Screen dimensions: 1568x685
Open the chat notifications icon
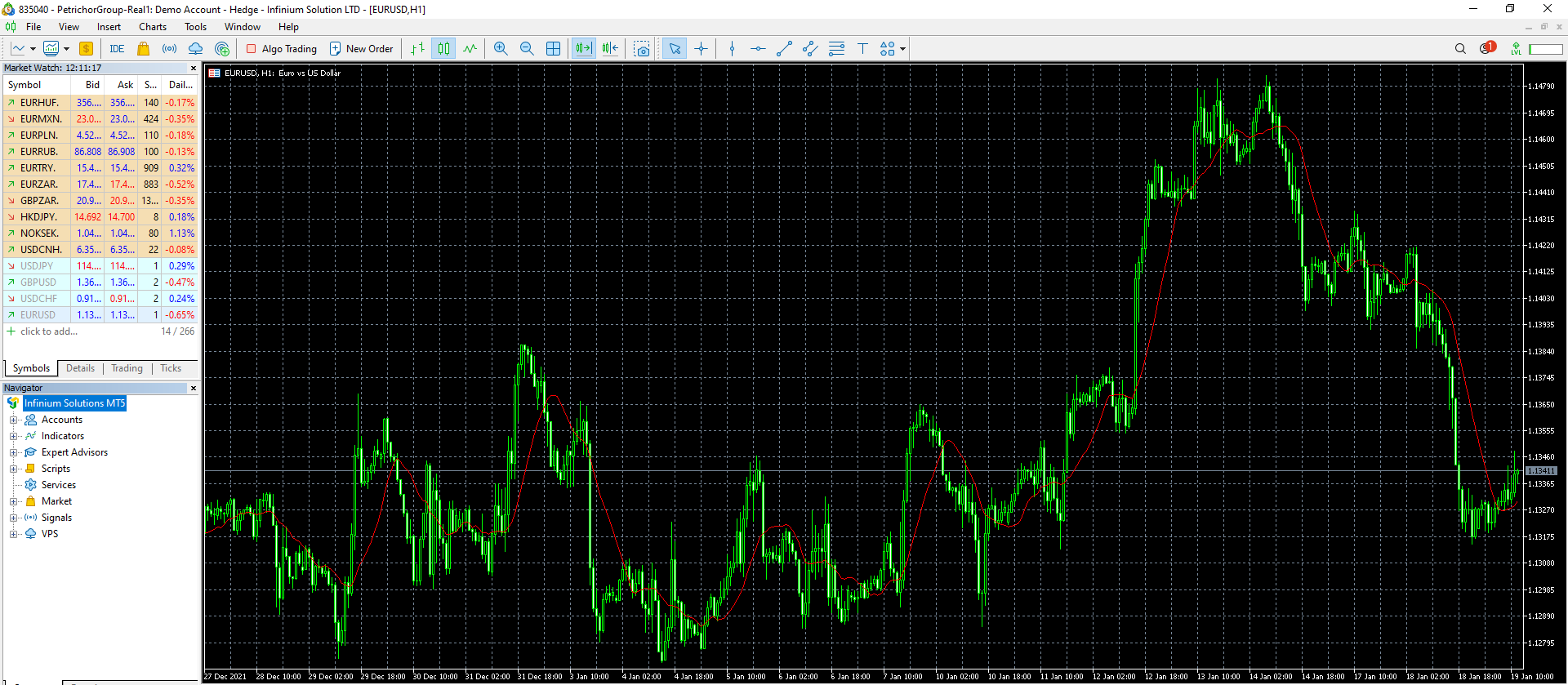point(1487,48)
